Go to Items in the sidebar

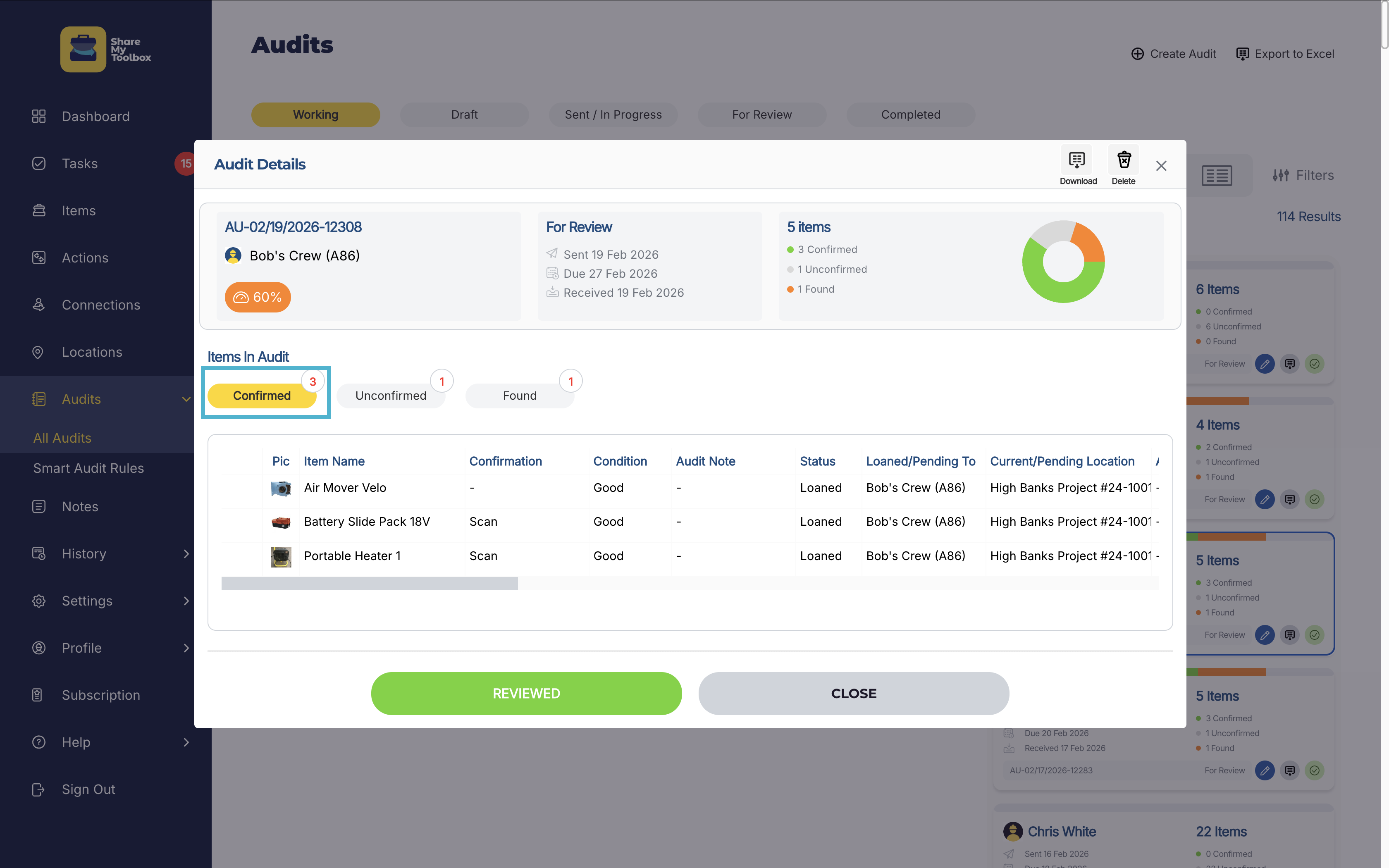pos(79,211)
